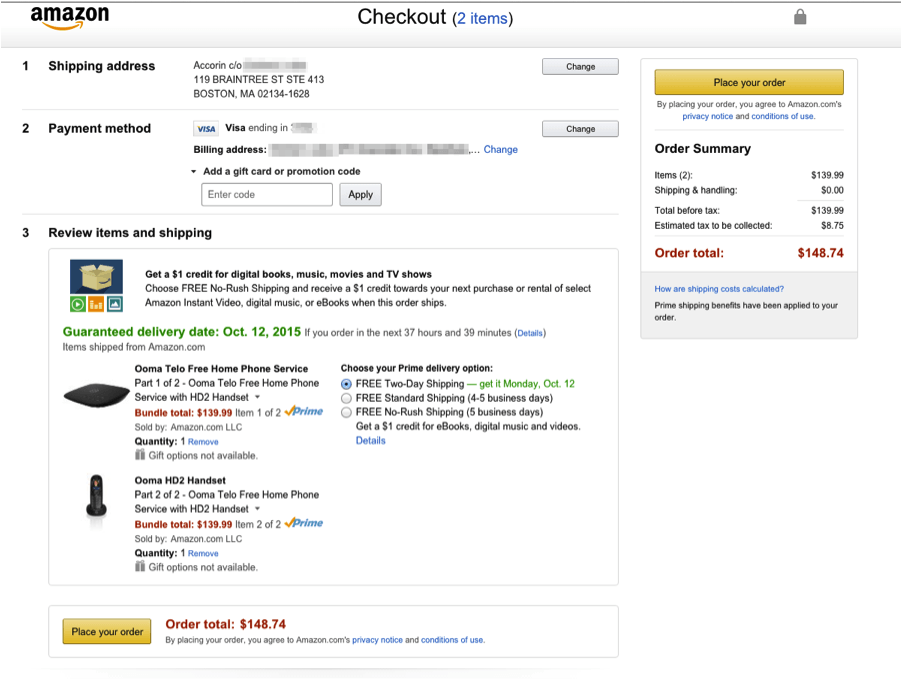
Task: Click the Ooma Telo product thumbnail
Action: [96, 395]
